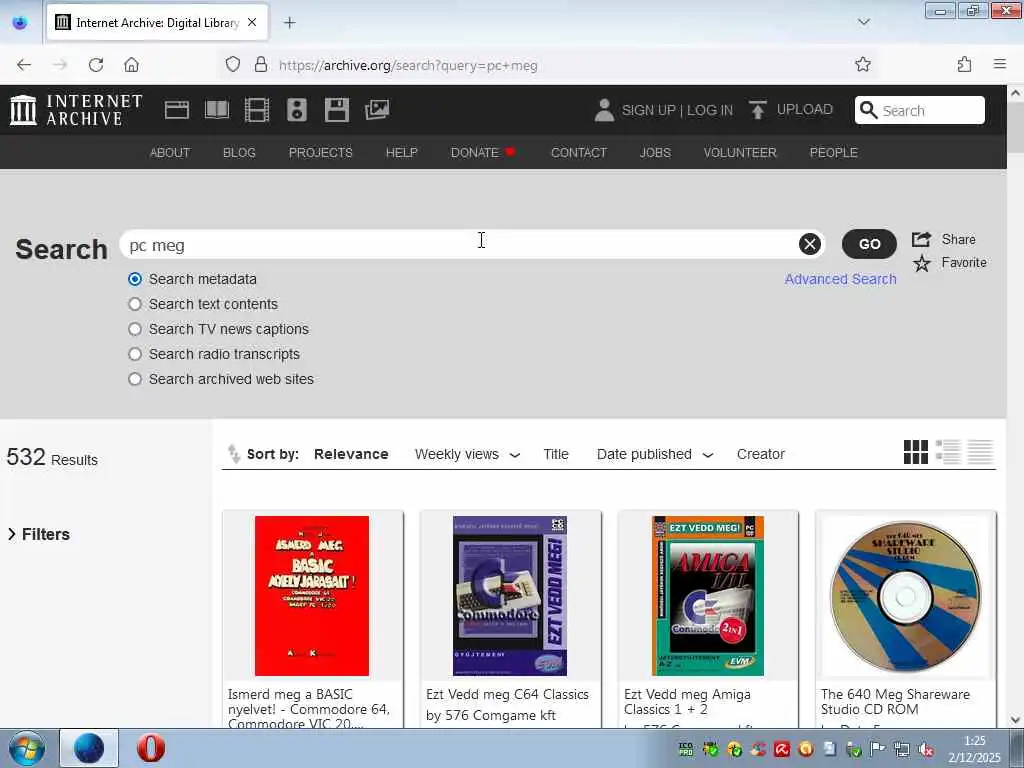This screenshot has height=768, width=1024.
Task: Open the PEOPLE menu item
Action: (833, 152)
